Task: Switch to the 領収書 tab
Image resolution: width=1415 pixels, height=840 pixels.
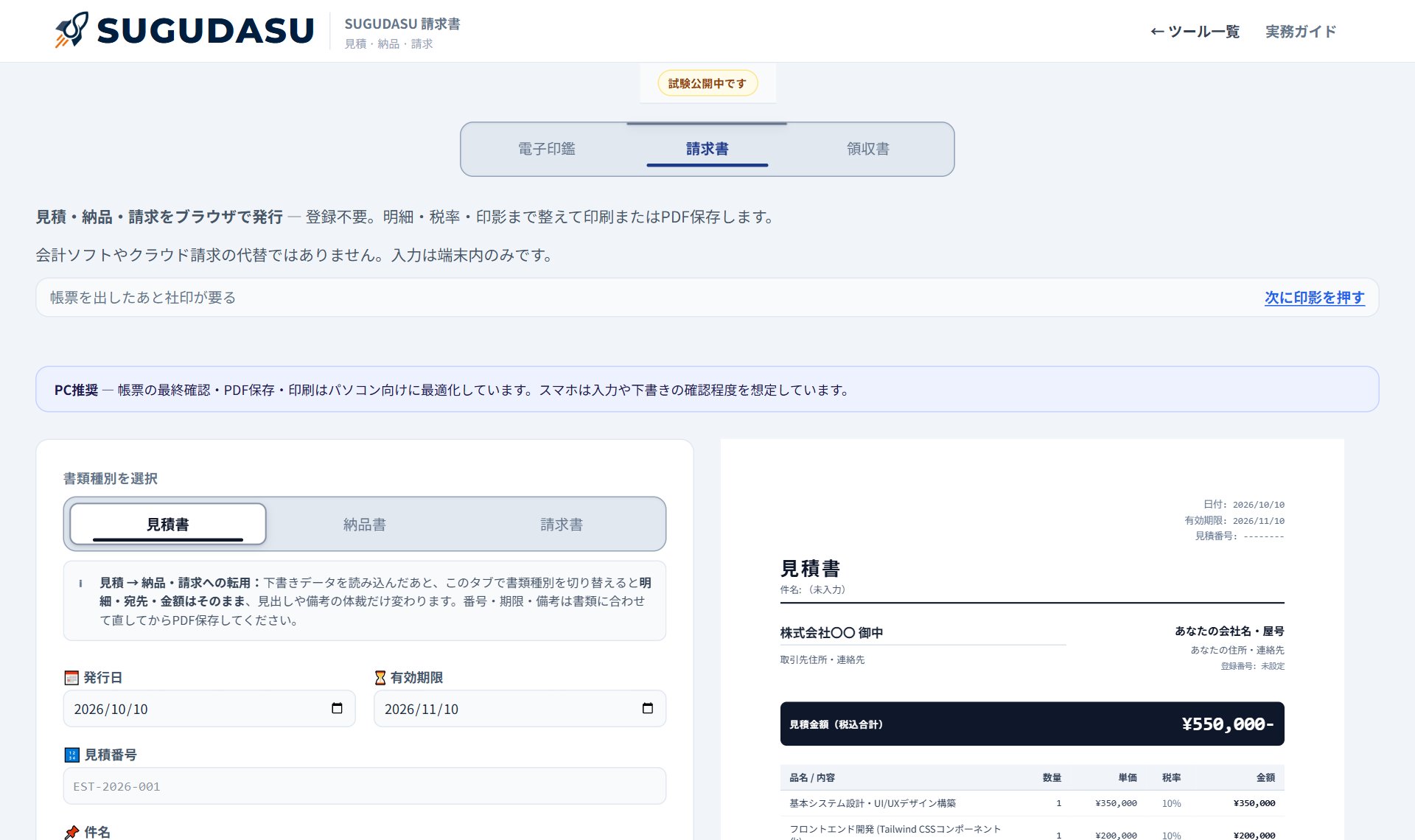Action: click(867, 149)
